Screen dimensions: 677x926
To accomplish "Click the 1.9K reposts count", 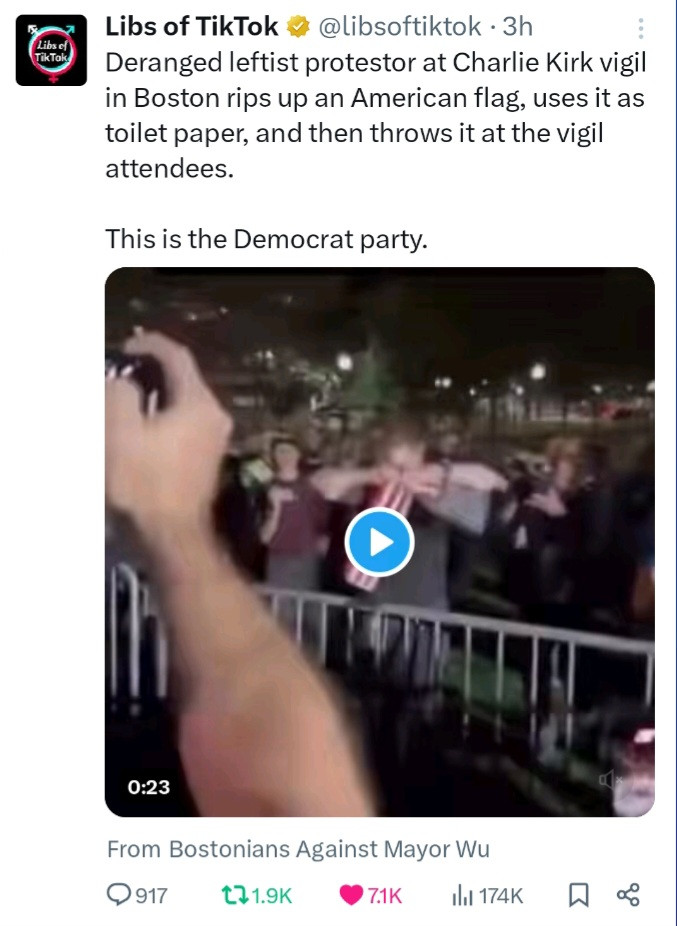I will [271, 895].
